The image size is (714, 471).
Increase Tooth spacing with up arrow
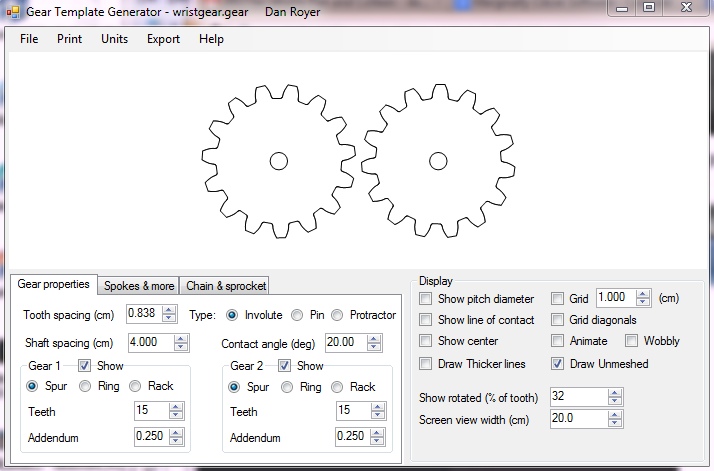coord(169,310)
